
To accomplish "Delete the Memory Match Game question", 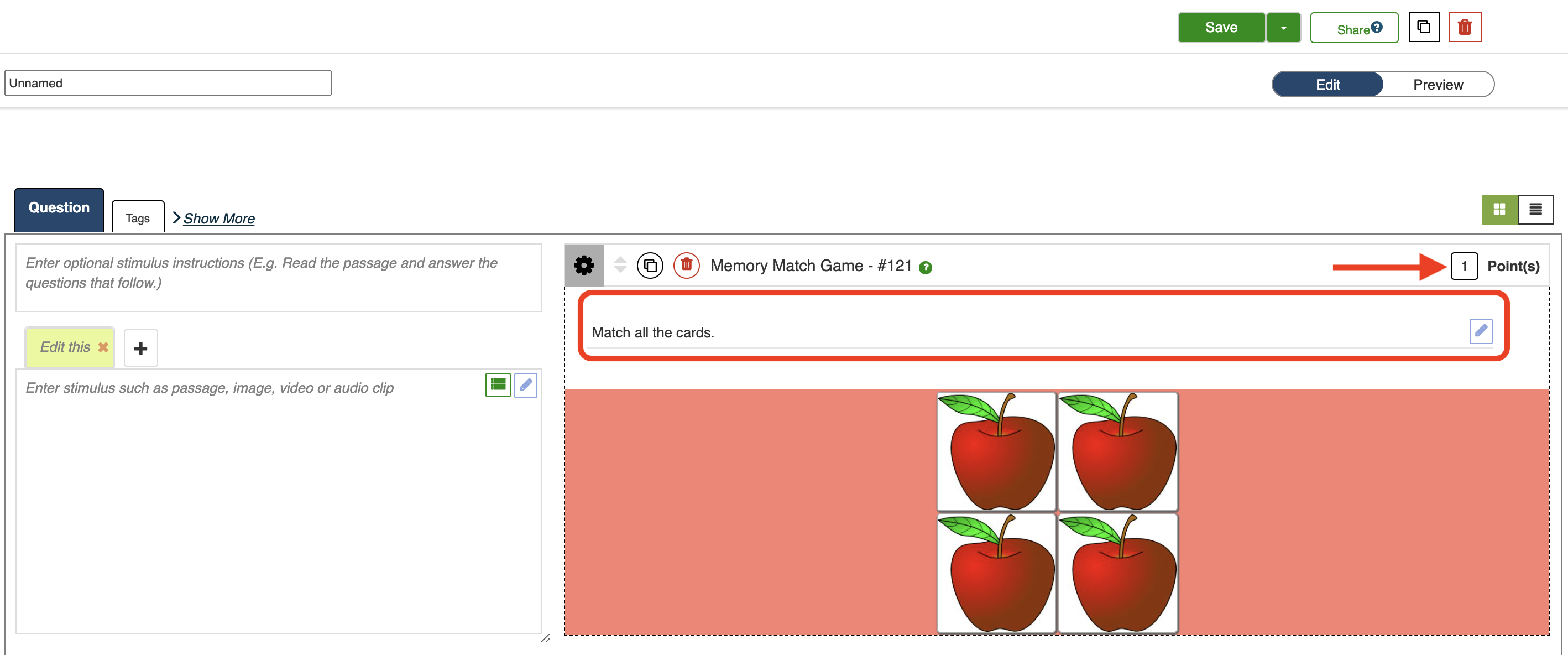I will point(686,266).
